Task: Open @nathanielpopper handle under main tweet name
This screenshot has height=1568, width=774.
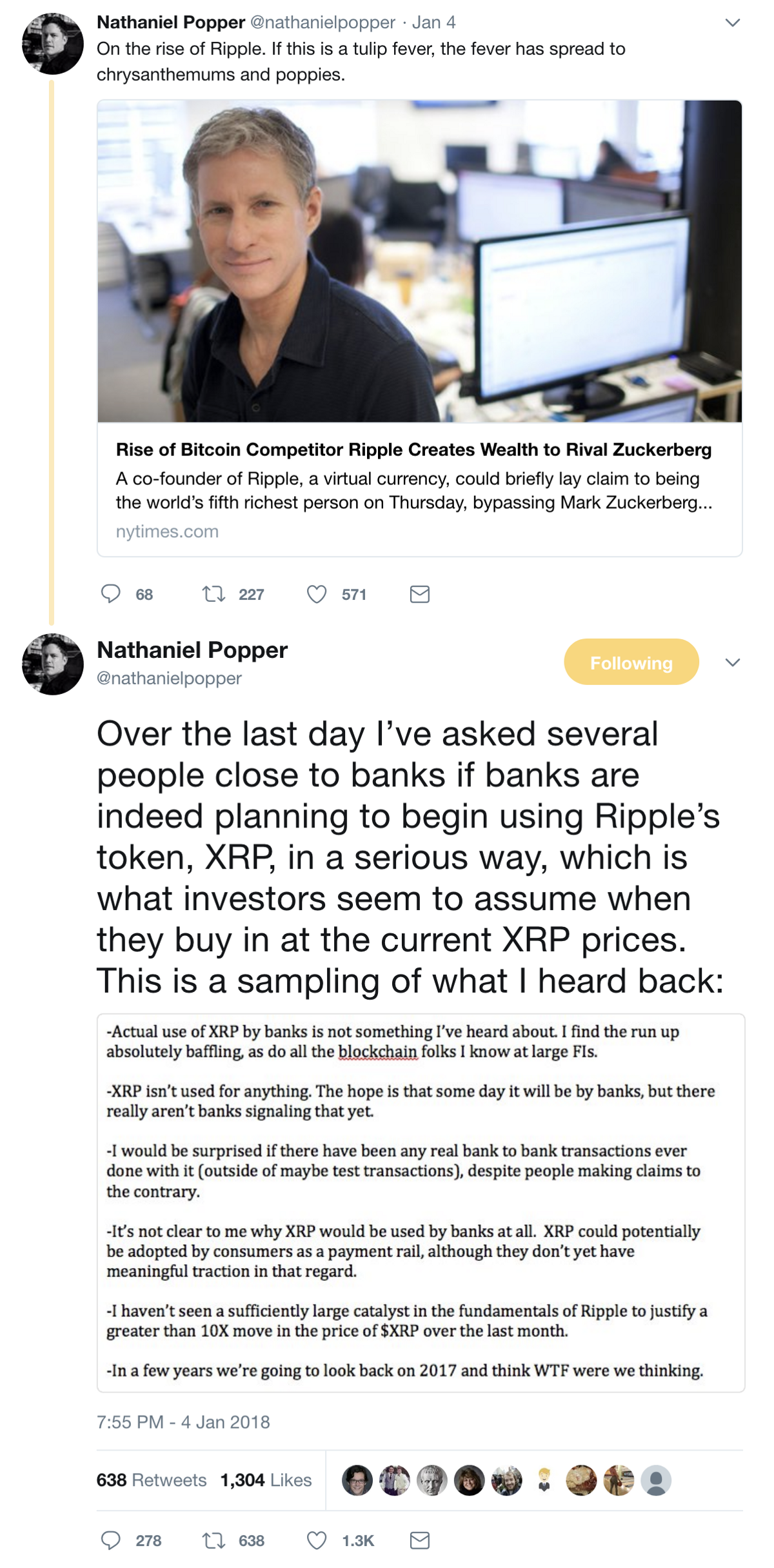Action: 169,678
